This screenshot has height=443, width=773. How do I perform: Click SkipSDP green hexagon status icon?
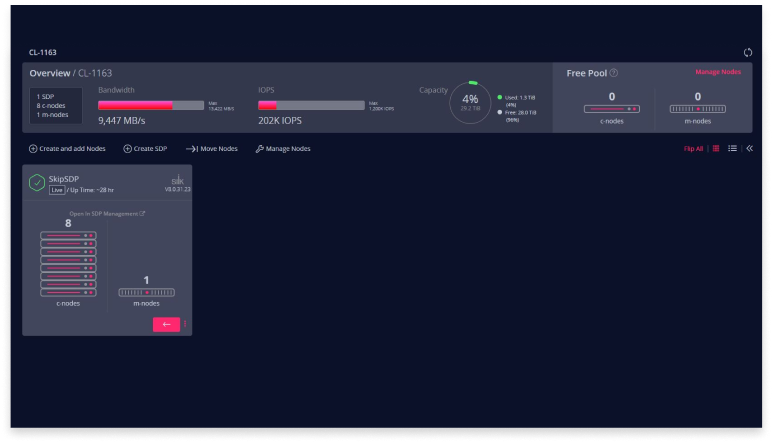click(37, 182)
